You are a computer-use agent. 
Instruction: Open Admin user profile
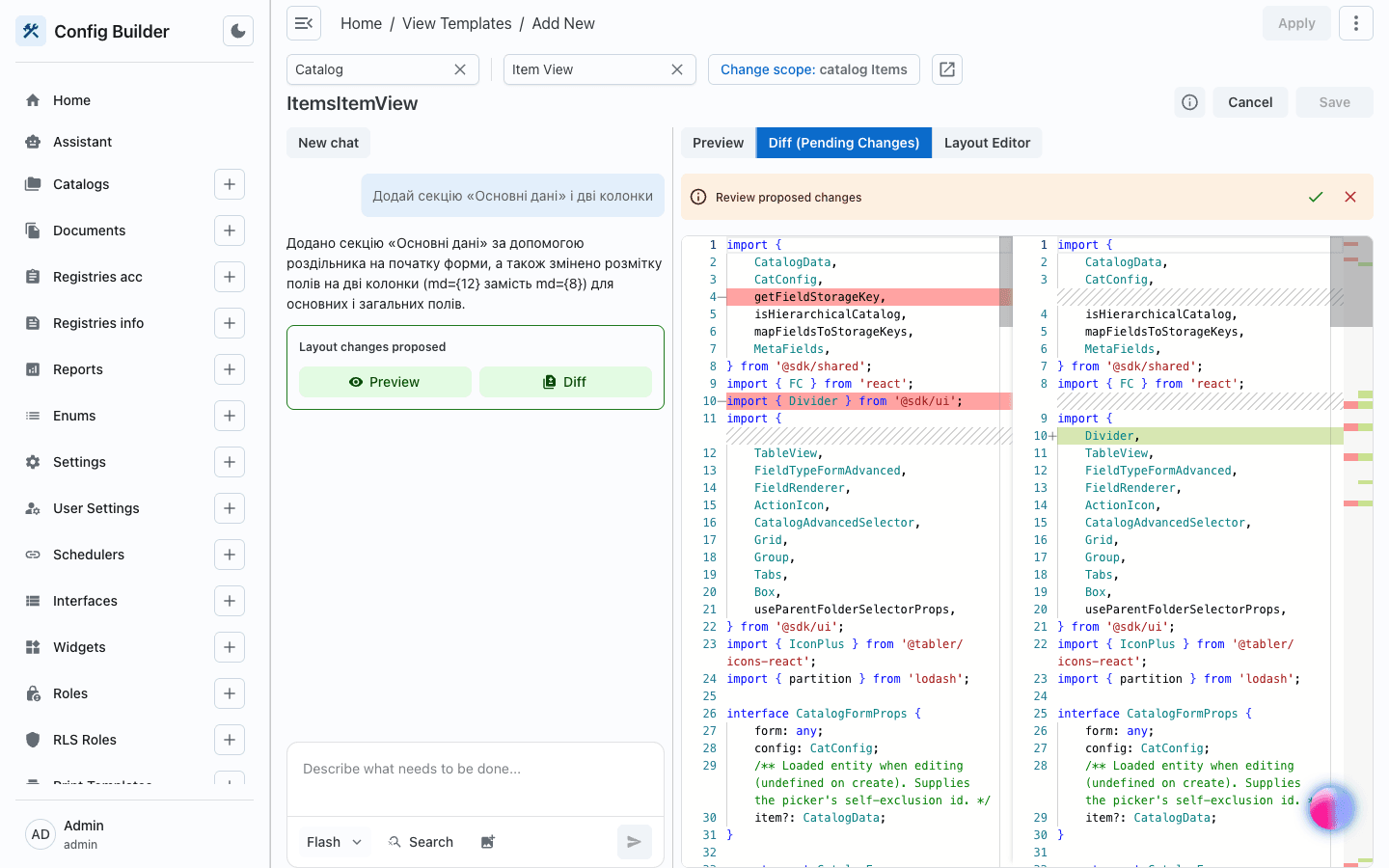(x=135, y=834)
